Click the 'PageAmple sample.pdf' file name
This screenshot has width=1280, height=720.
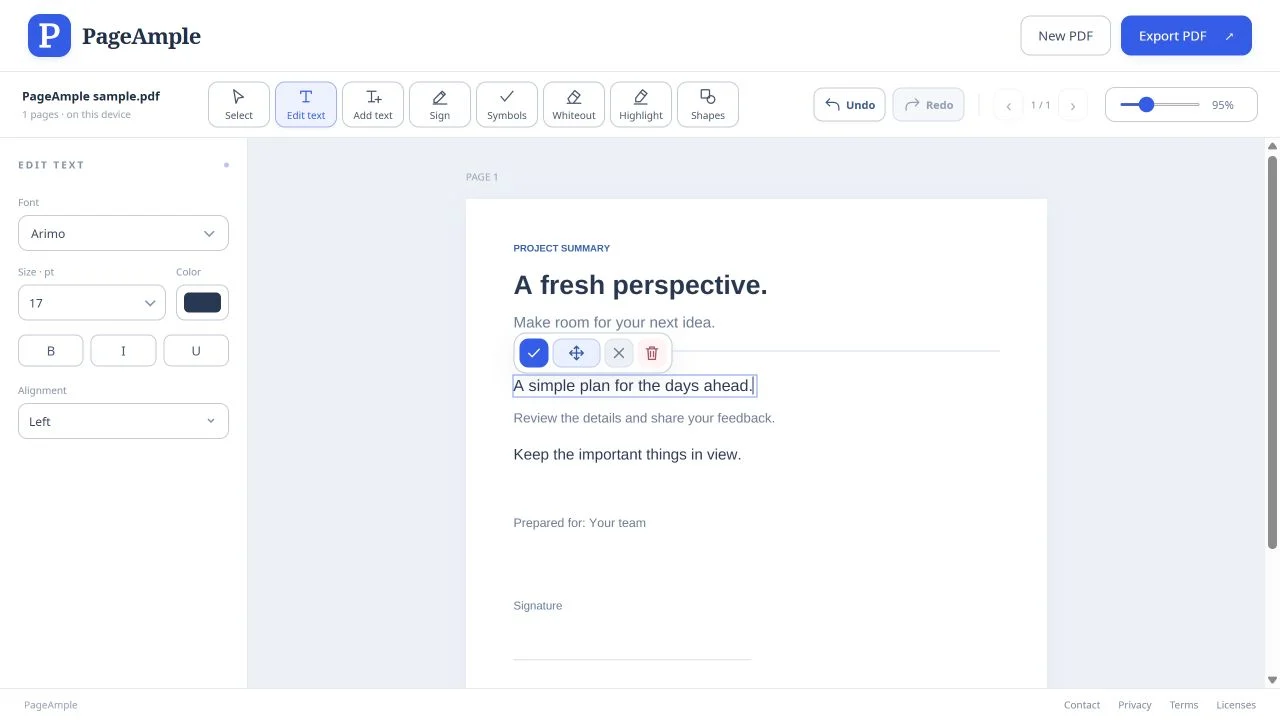[91, 96]
